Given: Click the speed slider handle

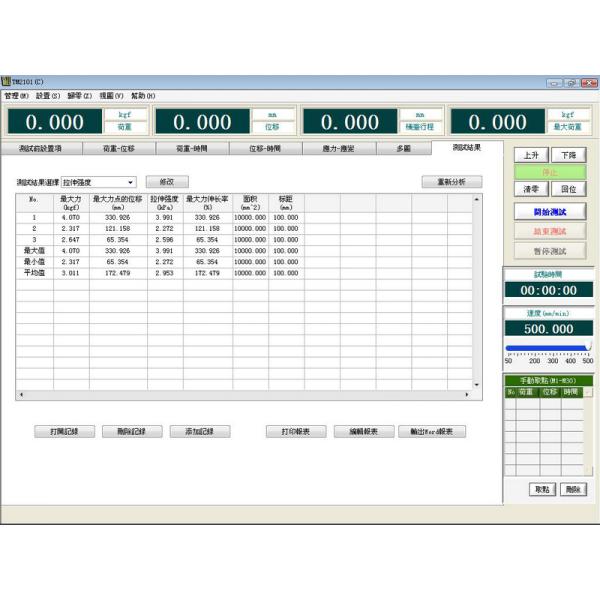Looking at the screenshot, I should (x=589, y=347).
